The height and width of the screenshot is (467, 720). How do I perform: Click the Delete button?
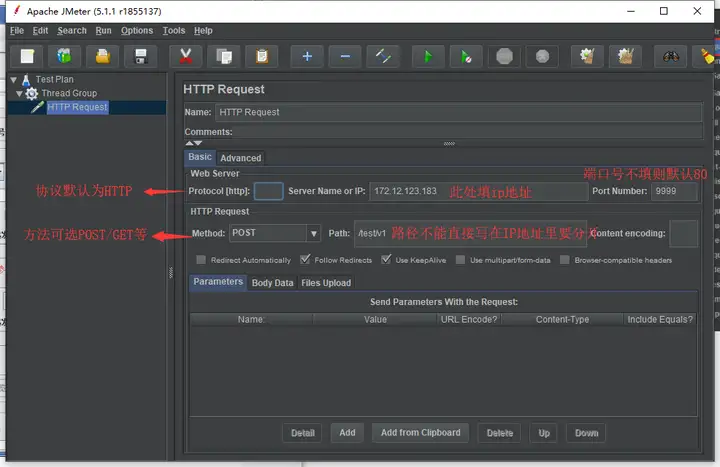[500, 433]
